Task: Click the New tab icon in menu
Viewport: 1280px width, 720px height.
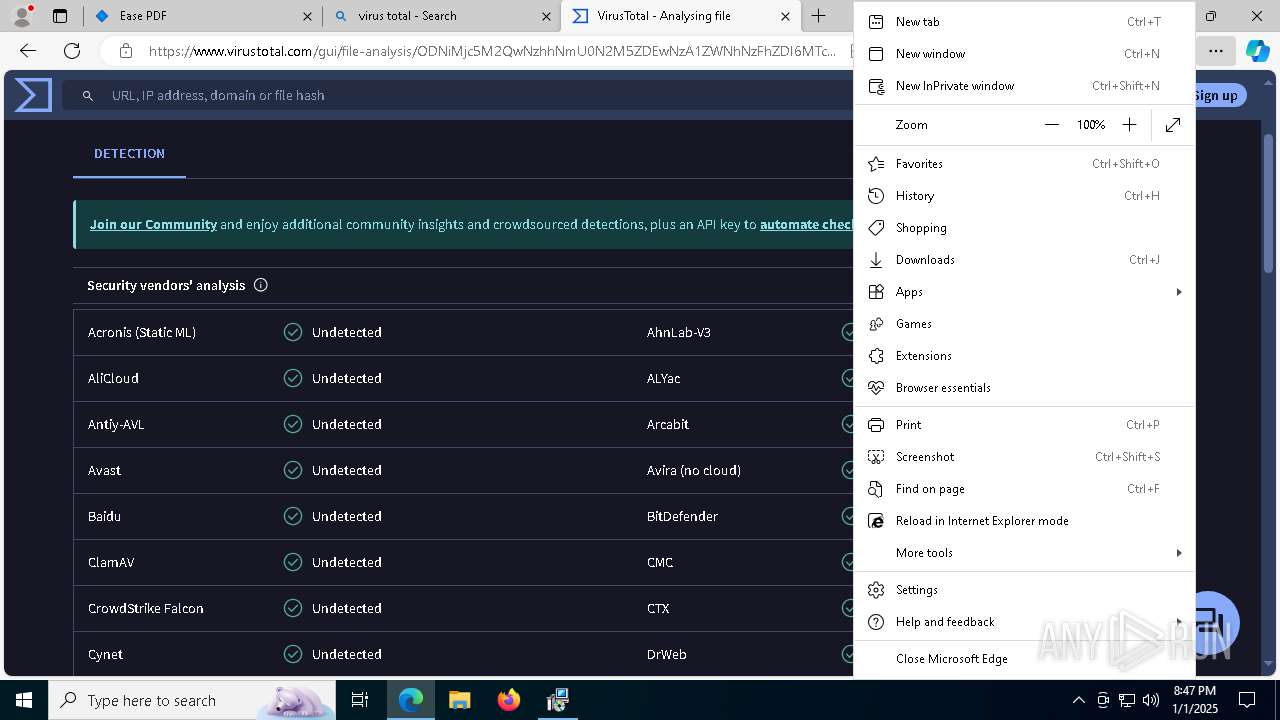Action: click(876, 22)
